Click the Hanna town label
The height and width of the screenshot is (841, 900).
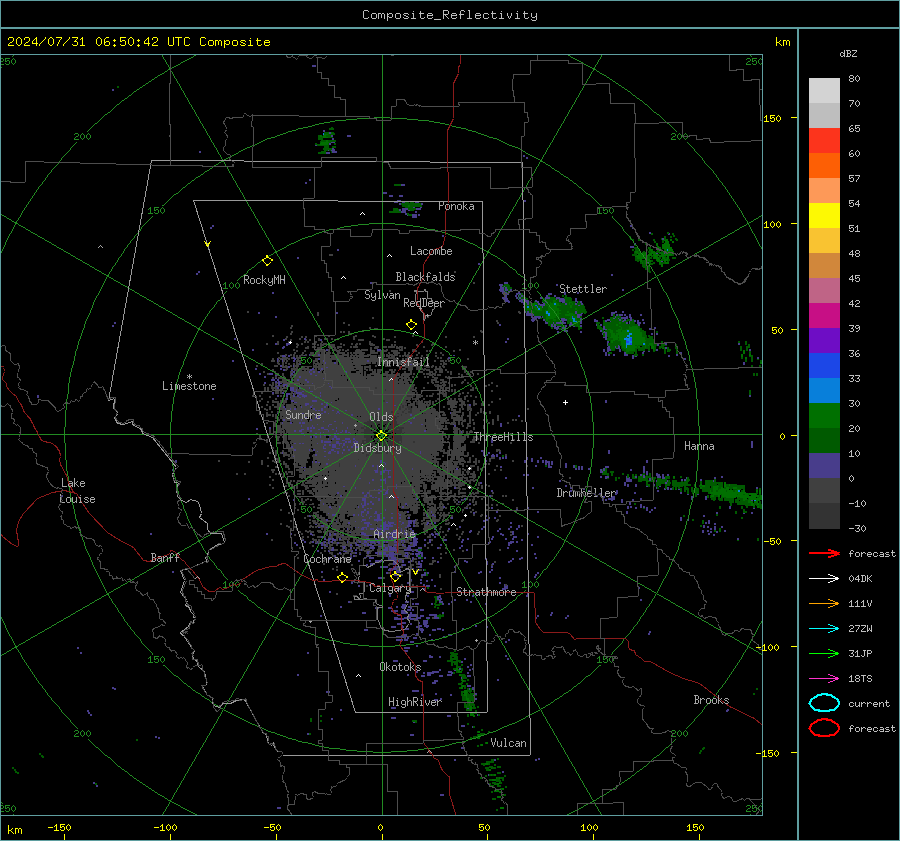(699, 446)
